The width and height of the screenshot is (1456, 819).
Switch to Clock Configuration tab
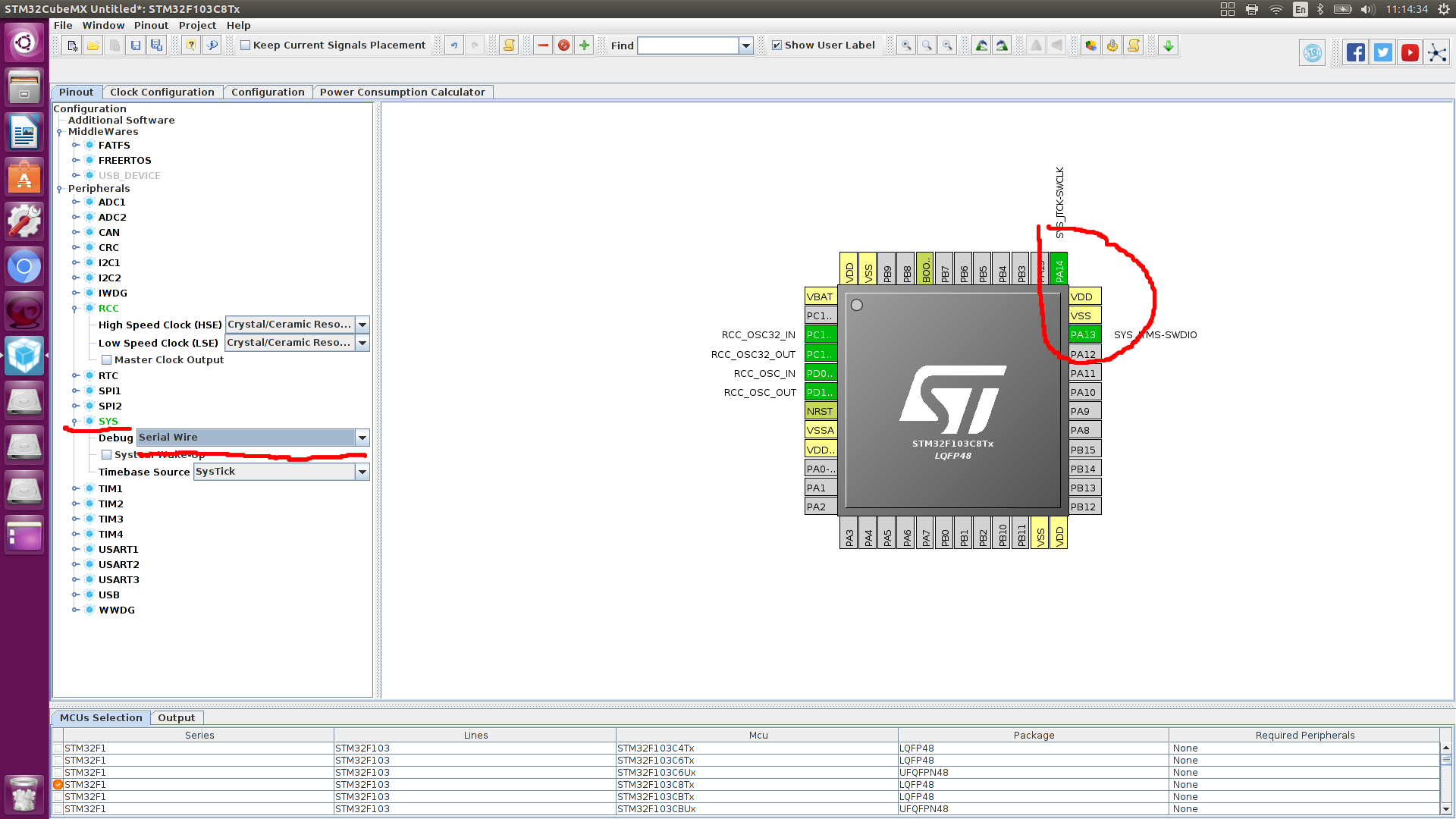click(x=162, y=92)
